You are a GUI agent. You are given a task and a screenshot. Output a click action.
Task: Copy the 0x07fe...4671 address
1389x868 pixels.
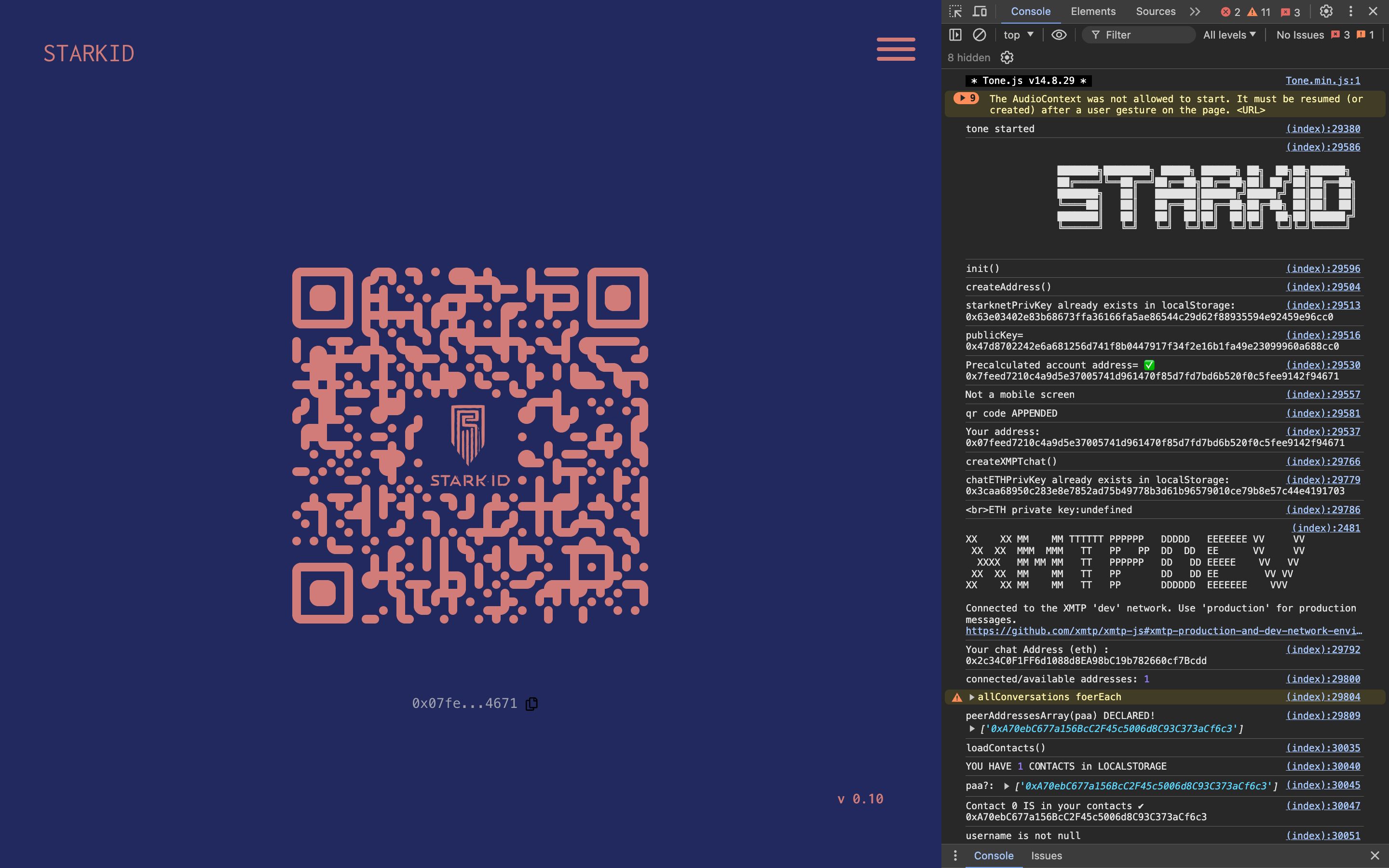531,703
